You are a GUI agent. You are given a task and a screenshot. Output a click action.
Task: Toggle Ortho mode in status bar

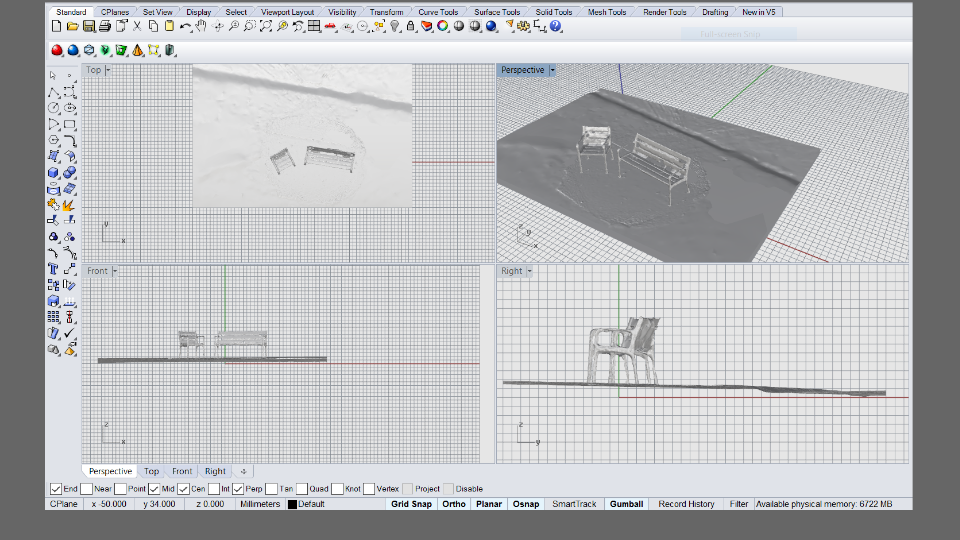pos(454,504)
